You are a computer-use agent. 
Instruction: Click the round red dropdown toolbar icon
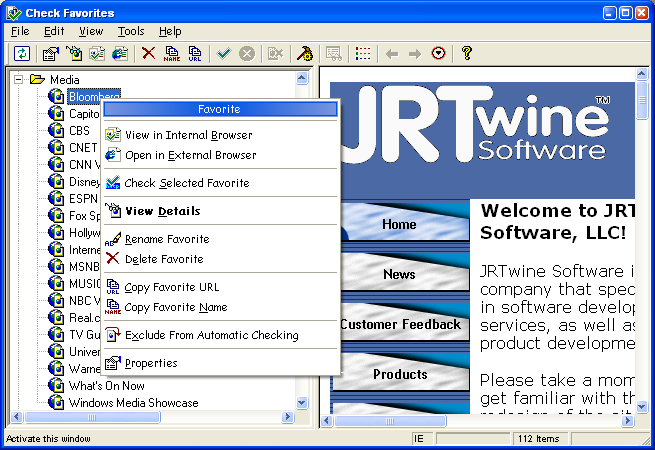438,53
